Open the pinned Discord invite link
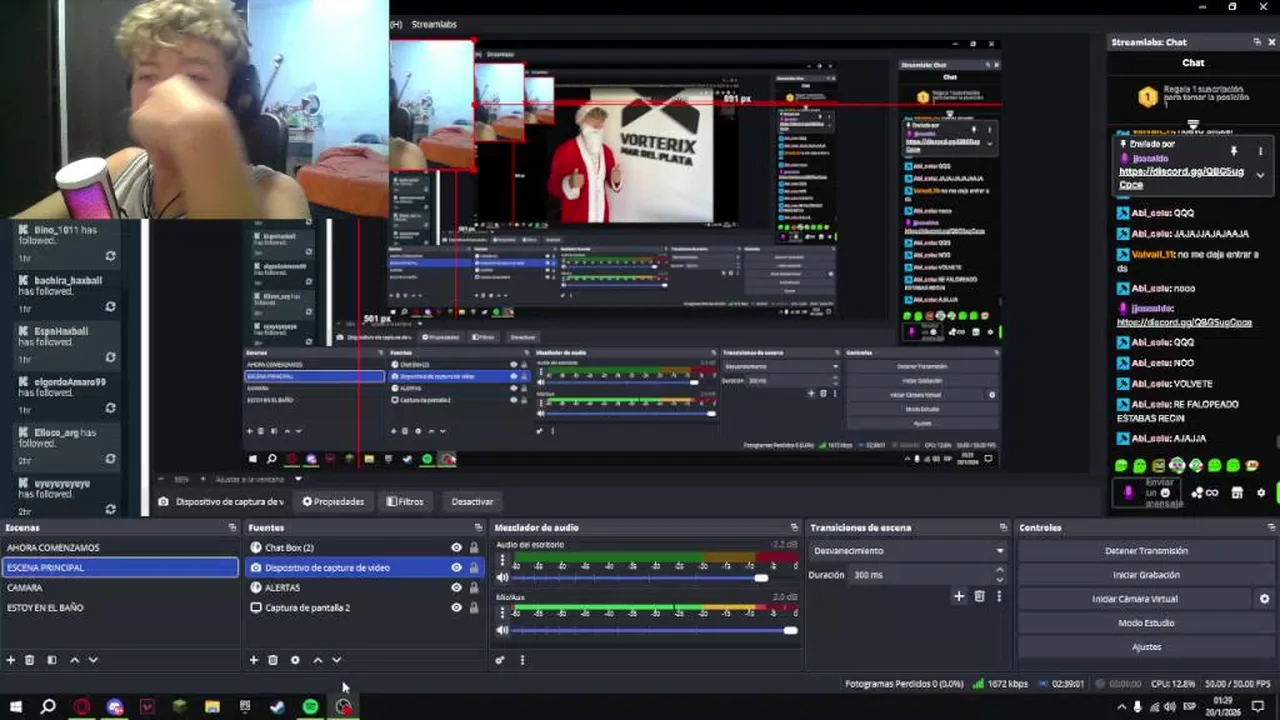Screen dimensions: 1280x720 click(1181, 178)
